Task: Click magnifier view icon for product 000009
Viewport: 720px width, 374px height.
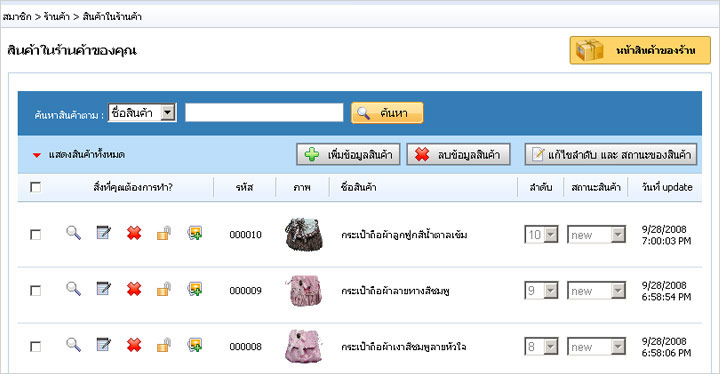Action: click(x=73, y=289)
